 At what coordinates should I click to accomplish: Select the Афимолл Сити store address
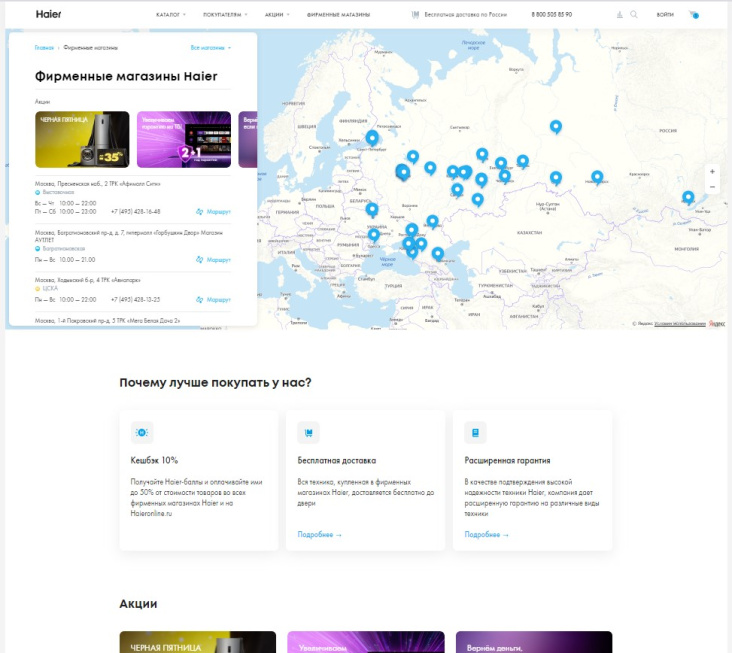(x=98, y=184)
